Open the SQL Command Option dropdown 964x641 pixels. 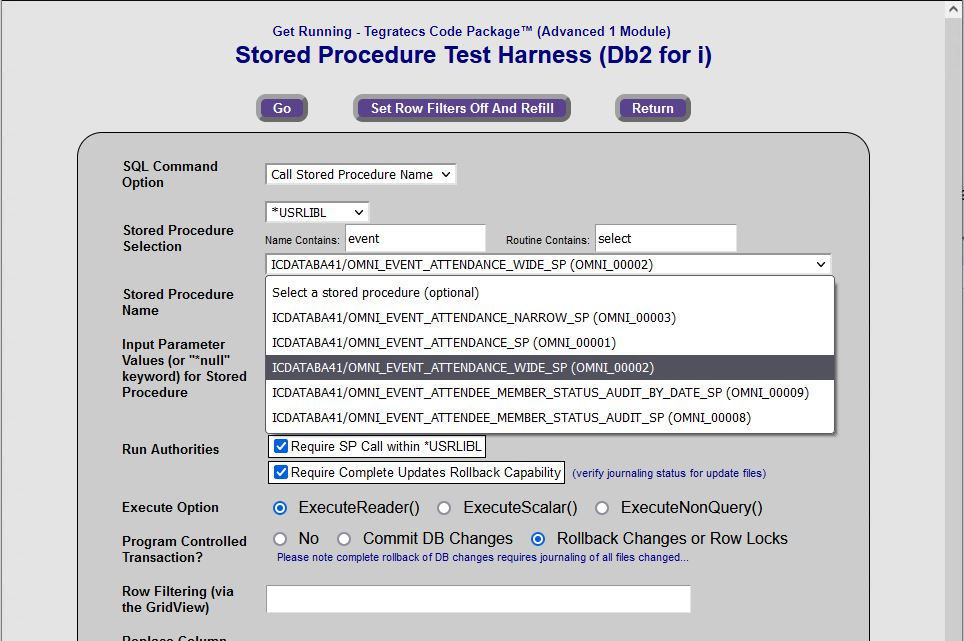click(360, 174)
